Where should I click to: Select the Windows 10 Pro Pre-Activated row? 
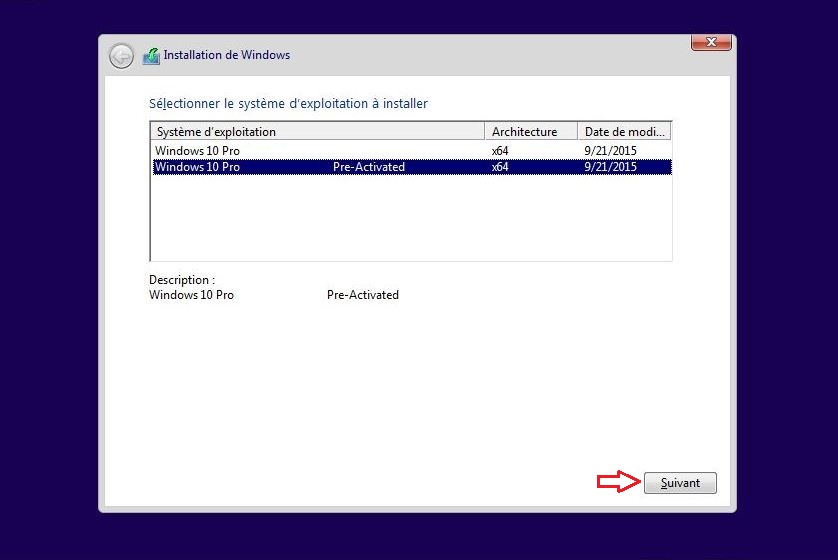pos(412,167)
